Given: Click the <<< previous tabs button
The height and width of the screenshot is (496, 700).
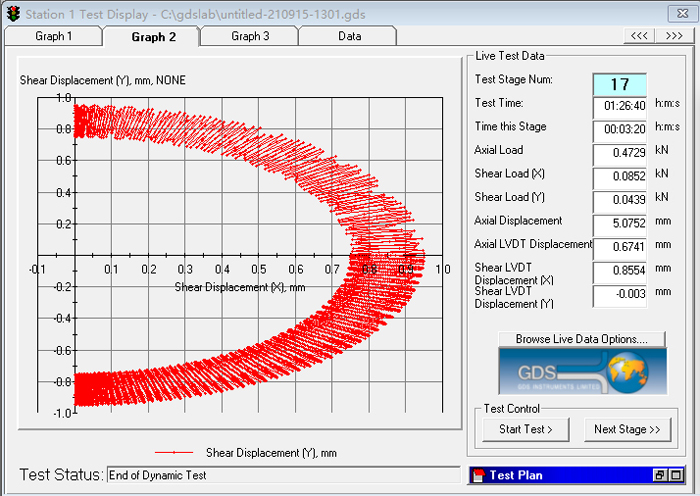Looking at the screenshot, I should (639, 36).
